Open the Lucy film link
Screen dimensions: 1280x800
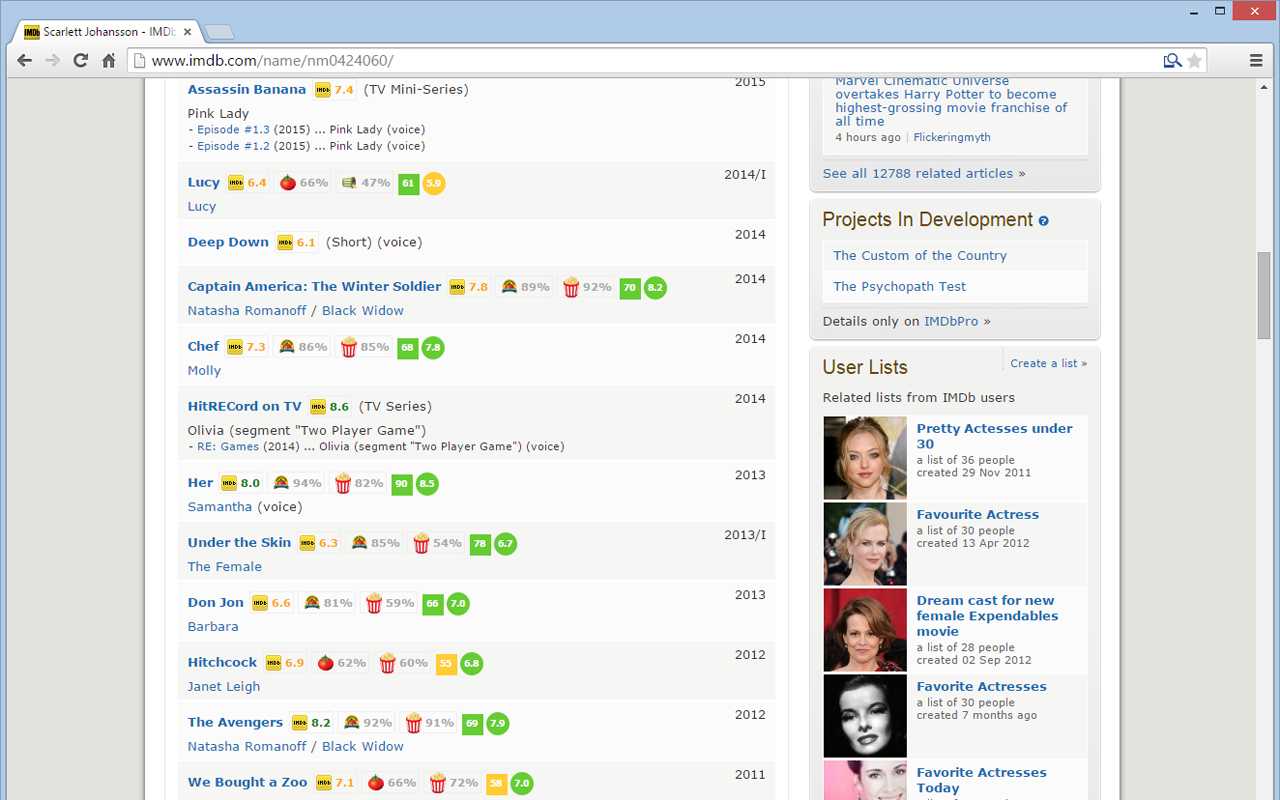point(204,182)
